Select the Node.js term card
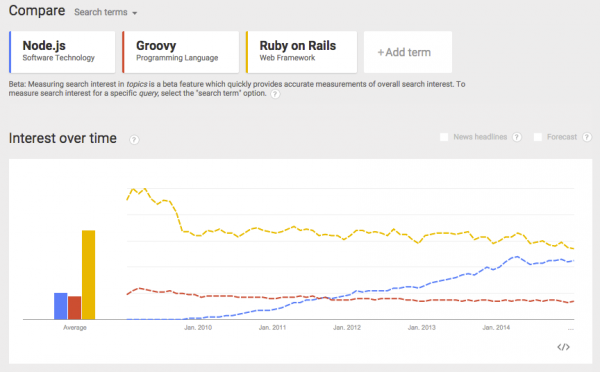This screenshot has height=372, width=600. tap(62, 52)
